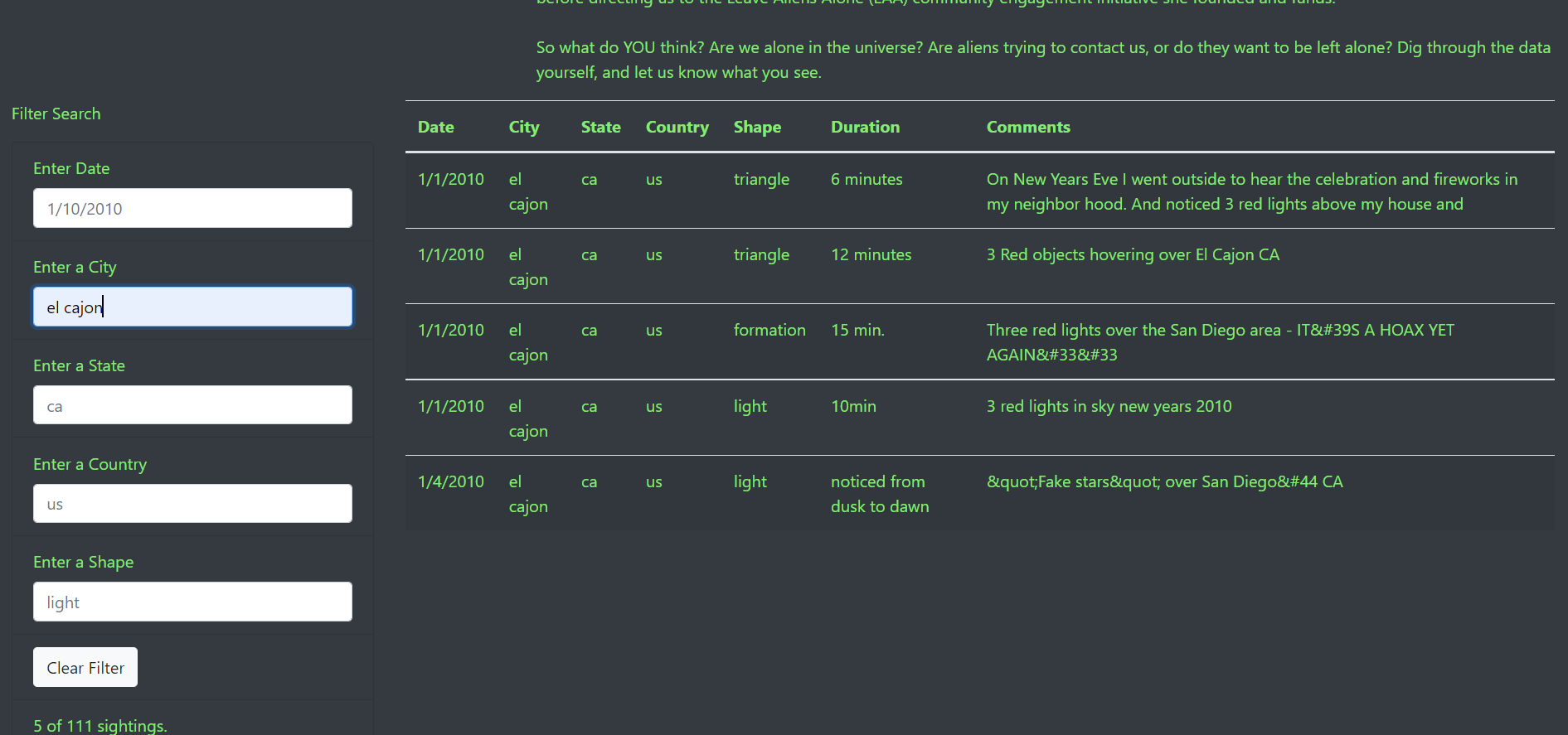Click the Enter Date input field
Viewport: 1568px width, 735px height.
pyautogui.click(x=192, y=208)
